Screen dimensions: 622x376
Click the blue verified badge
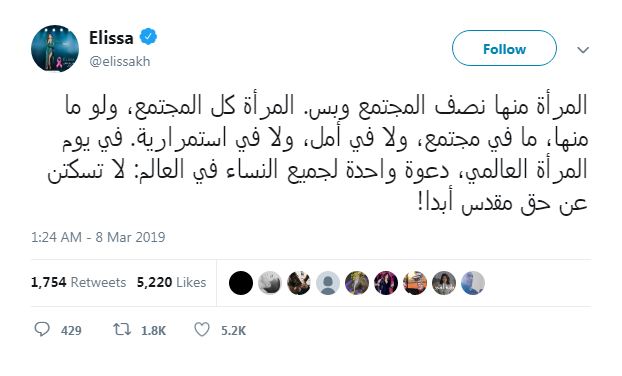pyautogui.click(x=148, y=37)
